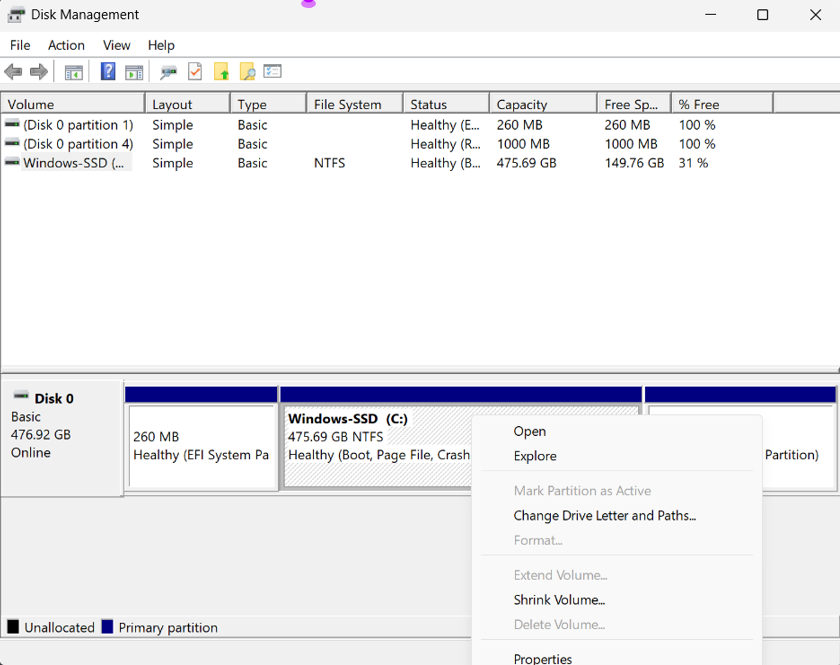840x665 pixels.
Task: Open the Action menu
Action: click(x=66, y=45)
